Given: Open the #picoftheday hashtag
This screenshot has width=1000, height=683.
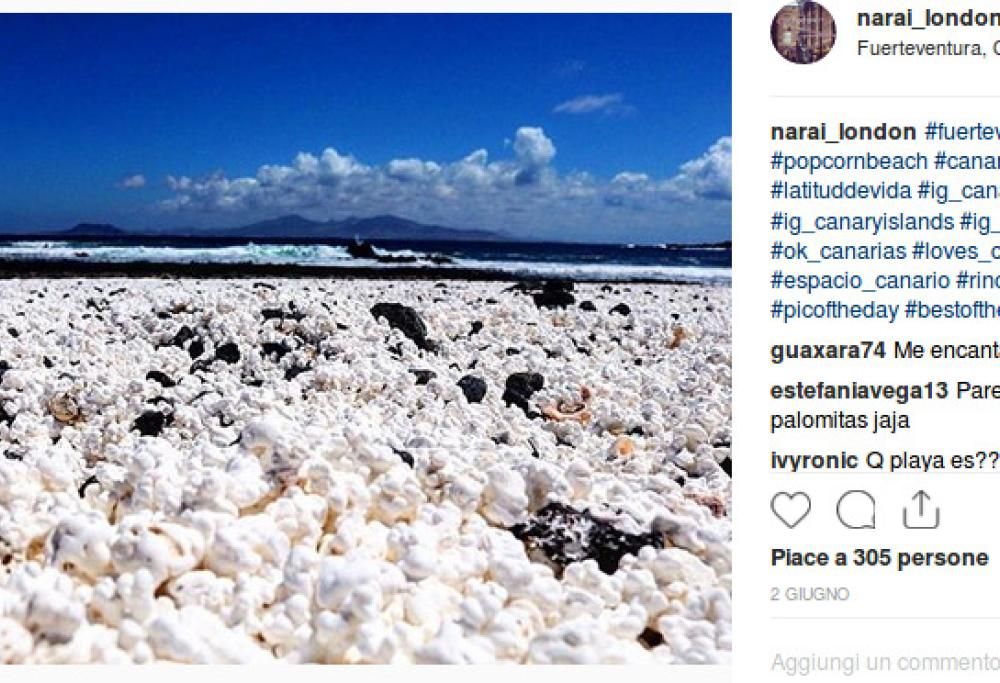Looking at the screenshot, I should tap(834, 310).
